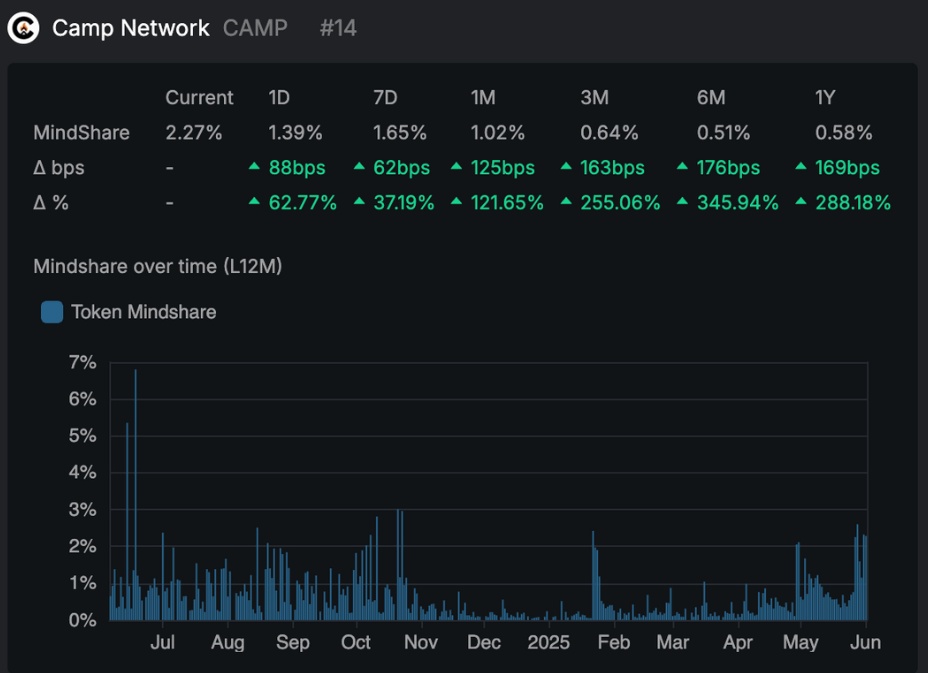Open the Camp Network title link
This screenshot has height=673, width=928.
click(130, 28)
